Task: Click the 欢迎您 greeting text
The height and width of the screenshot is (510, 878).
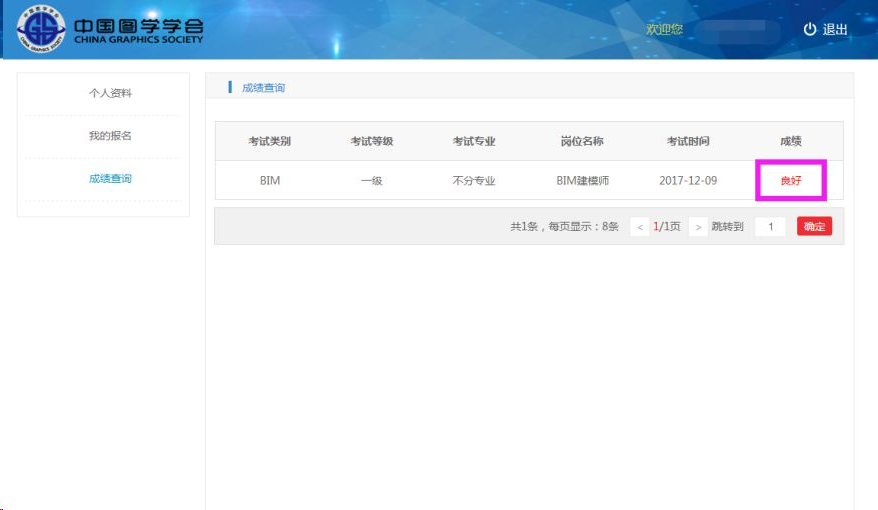Action: (665, 29)
